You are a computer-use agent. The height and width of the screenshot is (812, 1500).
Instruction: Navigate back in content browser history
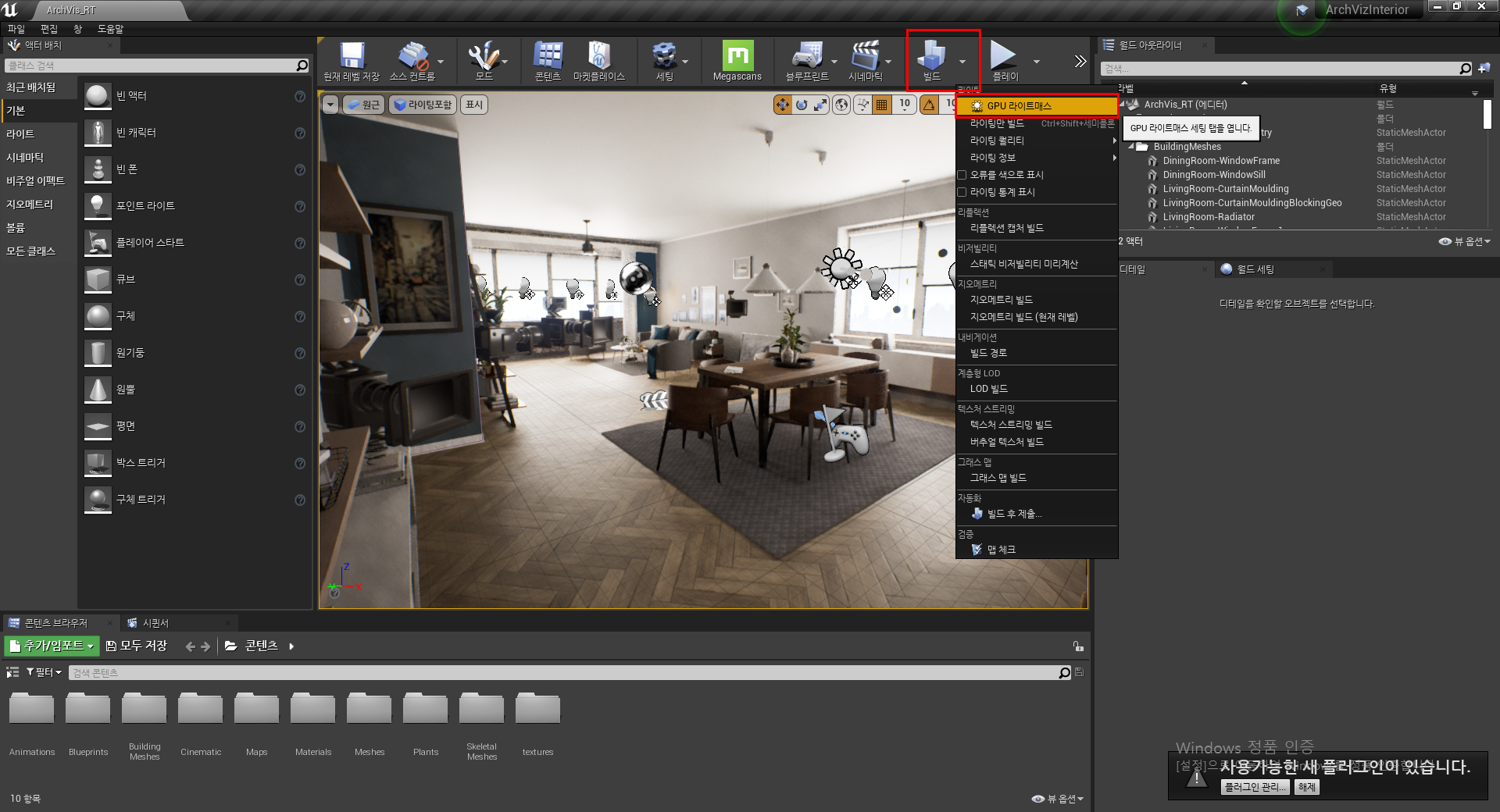click(190, 646)
